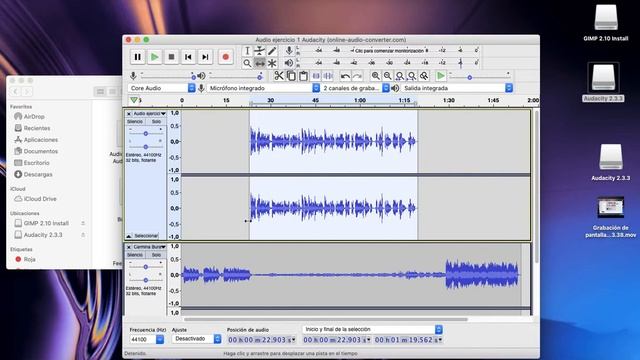
Task: Open the Inicio y final de la selección dropdown
Action: click(x=373, y=329)
